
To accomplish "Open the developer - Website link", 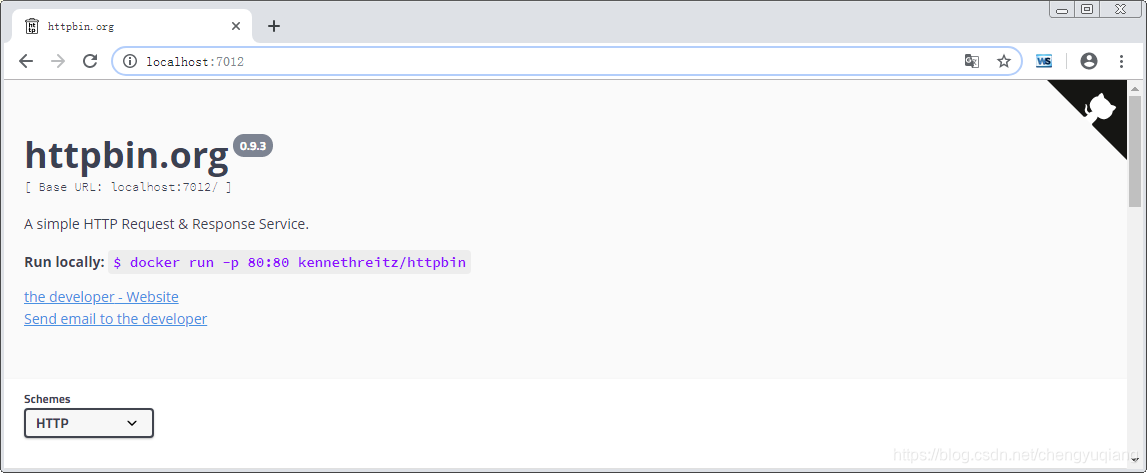I will (x=101, y=297).
